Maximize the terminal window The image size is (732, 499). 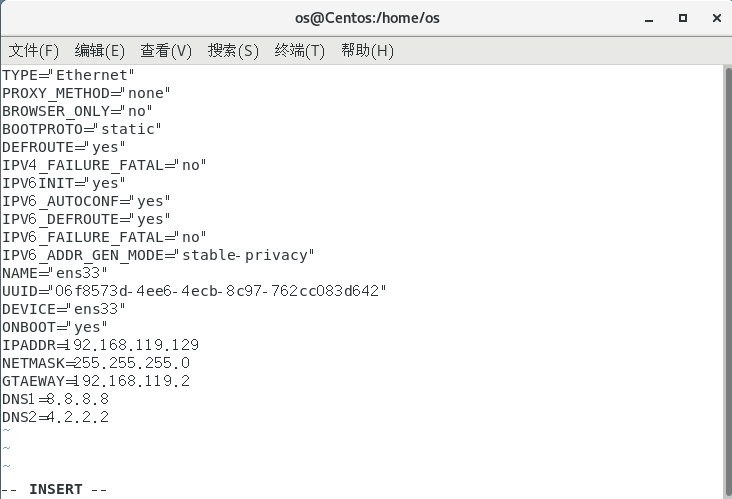tap(683, 18)
